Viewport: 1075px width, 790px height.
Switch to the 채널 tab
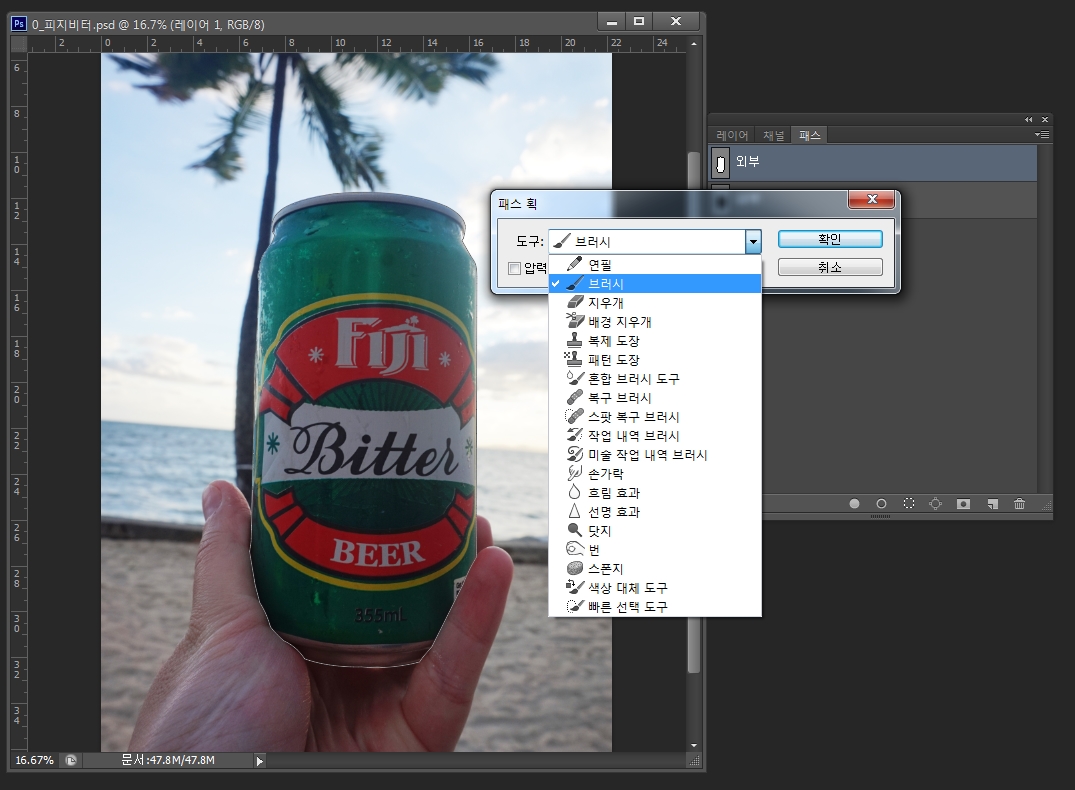(773, 136)
